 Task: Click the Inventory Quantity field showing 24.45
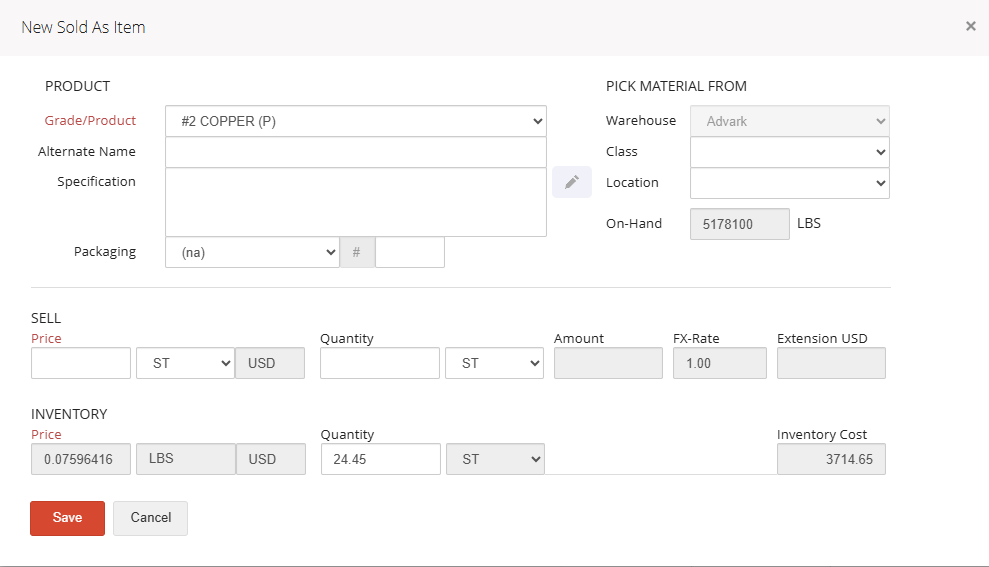point(381,459)
